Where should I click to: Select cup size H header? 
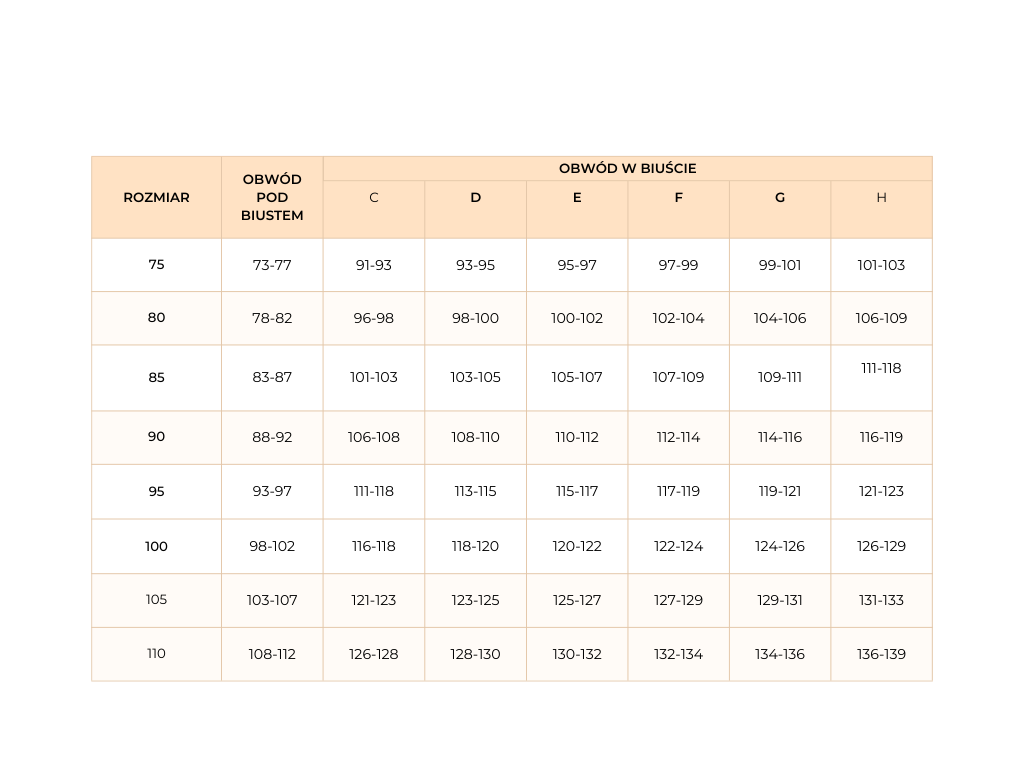tap(881, 197)
